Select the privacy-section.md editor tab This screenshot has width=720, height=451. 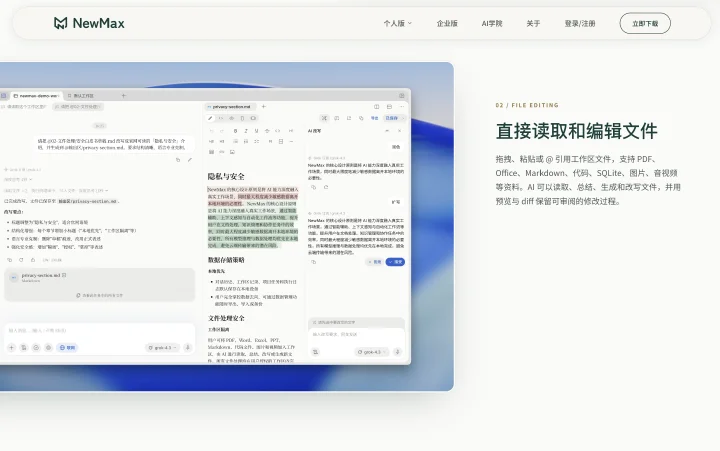pos(231,107)
